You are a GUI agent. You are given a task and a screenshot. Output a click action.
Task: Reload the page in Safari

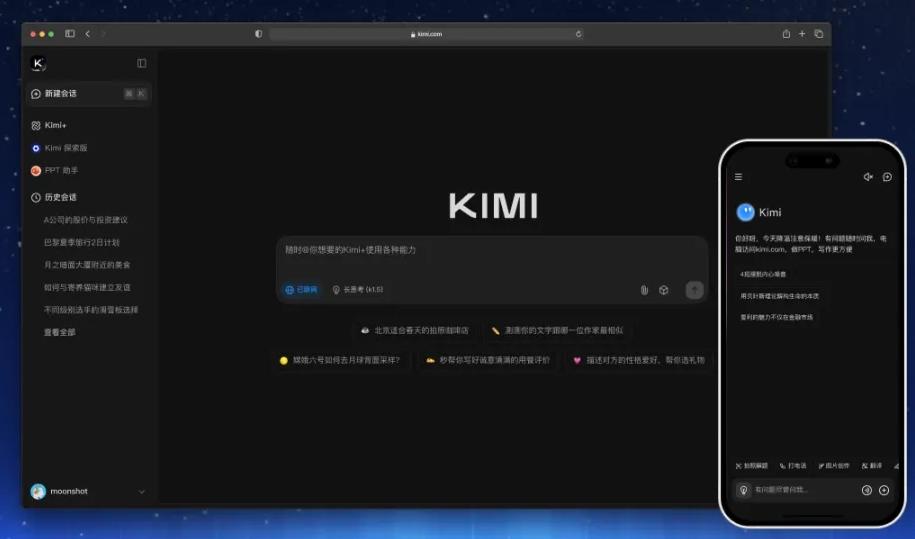point(578,34)
